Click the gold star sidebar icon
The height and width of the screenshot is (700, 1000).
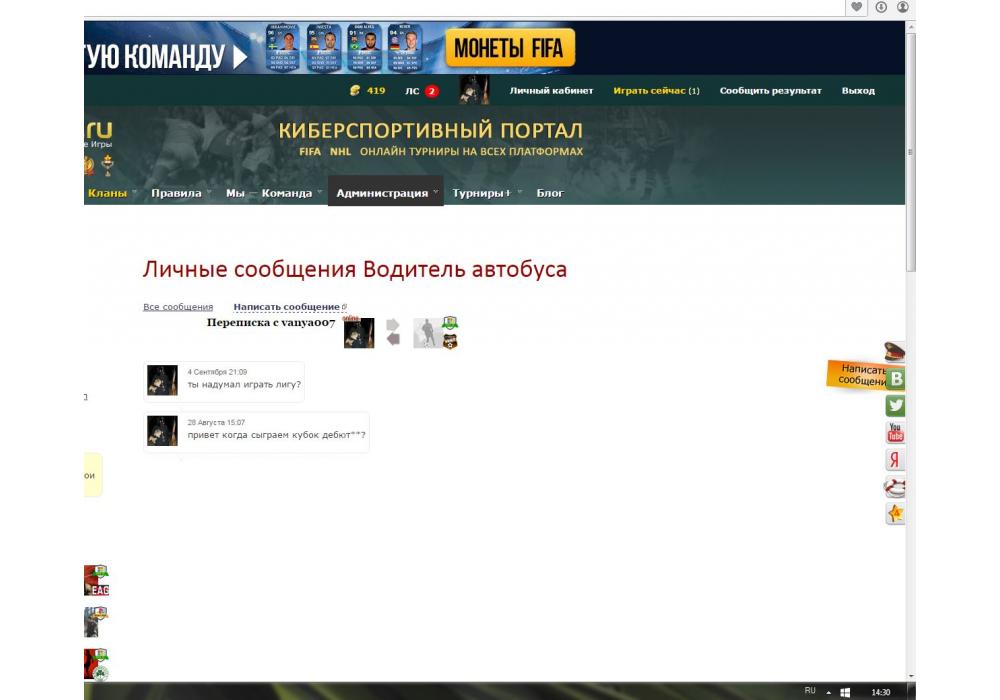coord(895,514)
